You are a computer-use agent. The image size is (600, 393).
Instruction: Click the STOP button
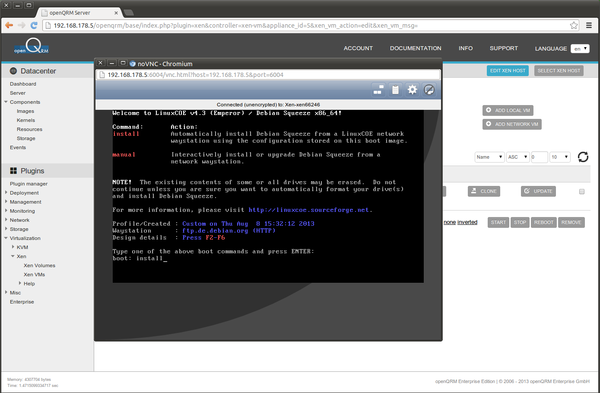[520, 222]
